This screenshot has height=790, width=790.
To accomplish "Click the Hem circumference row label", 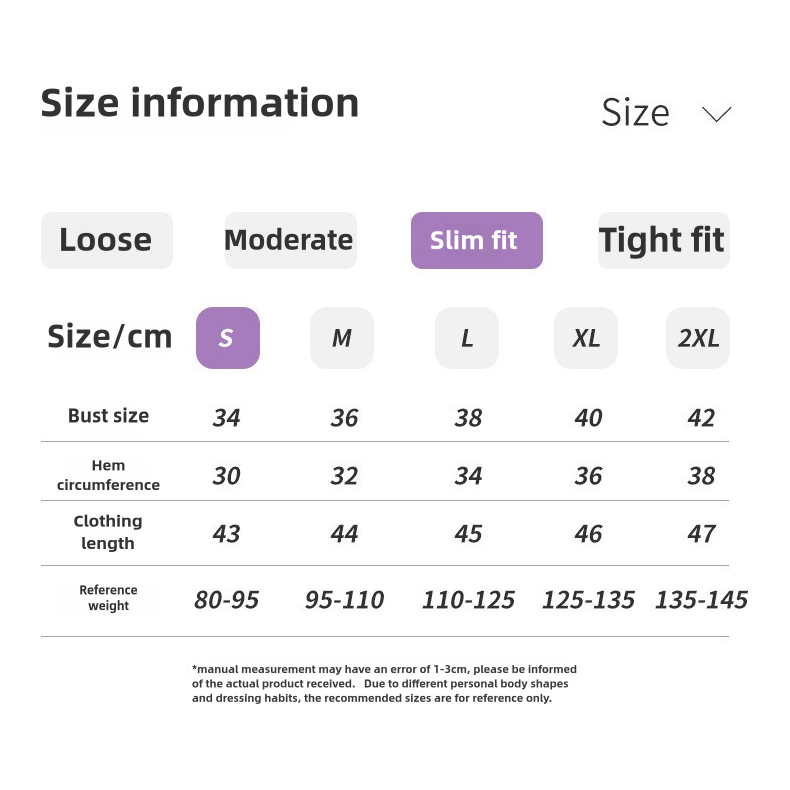I will (108, 475).
